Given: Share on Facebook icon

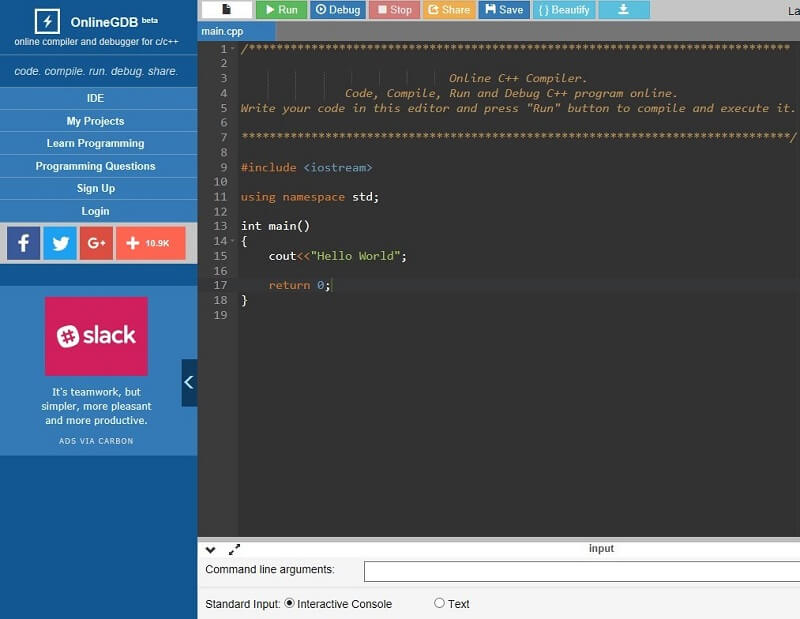Looking at the screenshot, I should pos(23,243).
